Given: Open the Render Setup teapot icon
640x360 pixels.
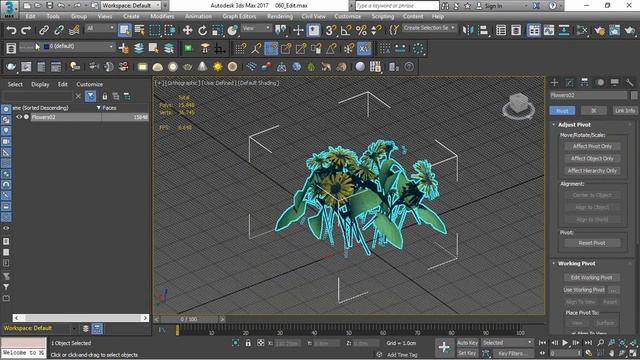Looking at the screenshot, I should tap(600, 30).
